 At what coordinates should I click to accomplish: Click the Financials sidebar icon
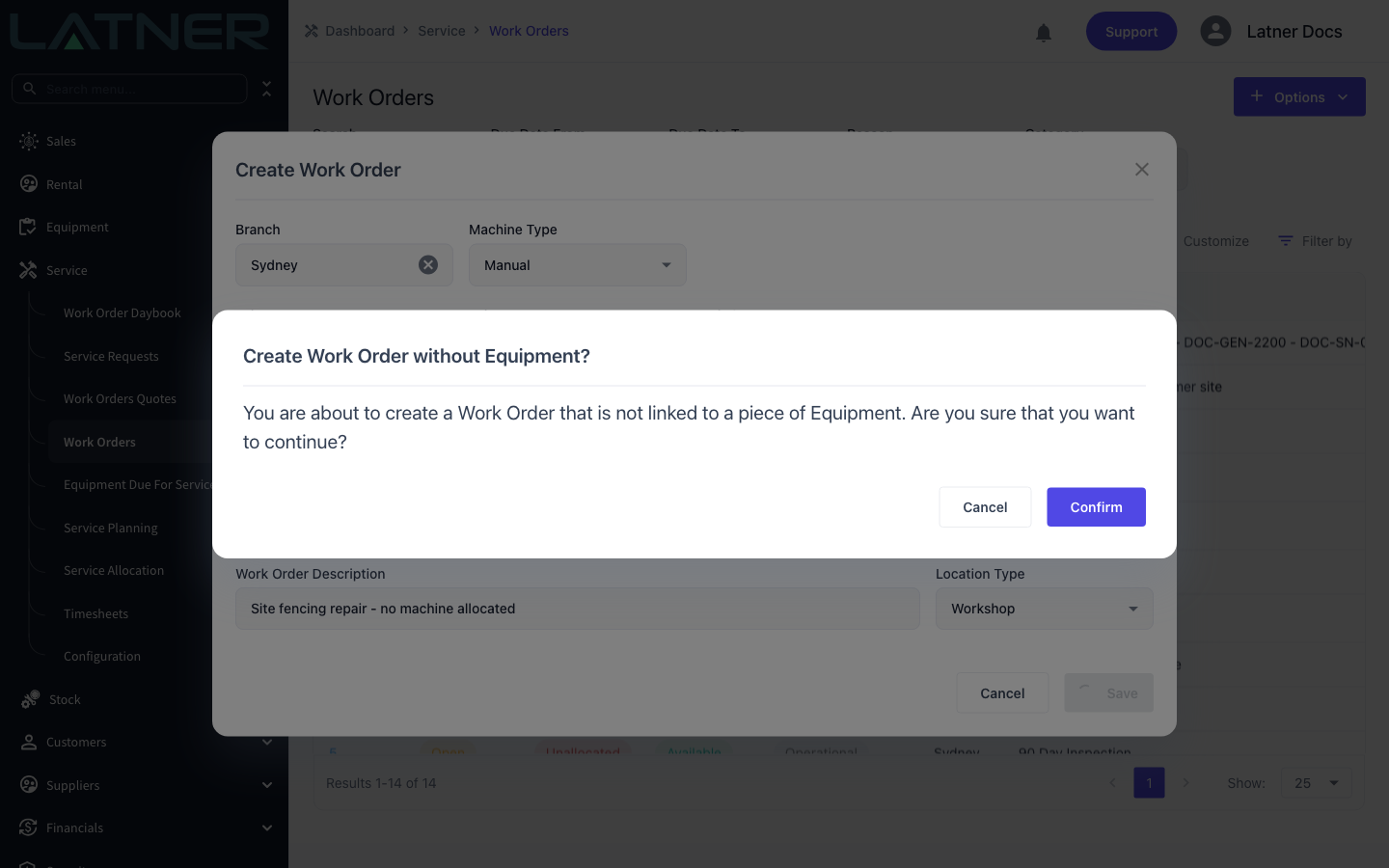pyautogui.click(x=29, y=827)
